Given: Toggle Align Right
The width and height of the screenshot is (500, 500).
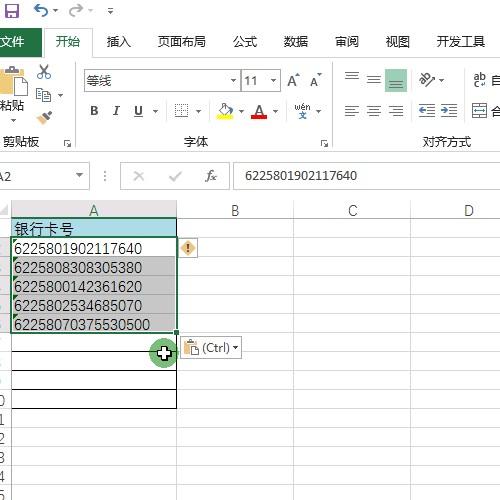Looking at the screenshot, I should click(x=396, y=111).
